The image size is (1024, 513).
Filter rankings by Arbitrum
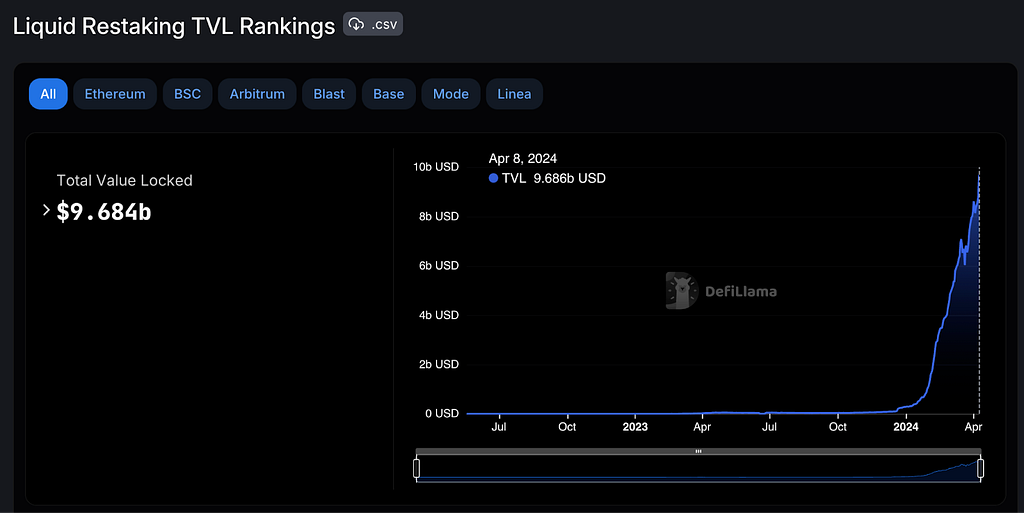257,94
